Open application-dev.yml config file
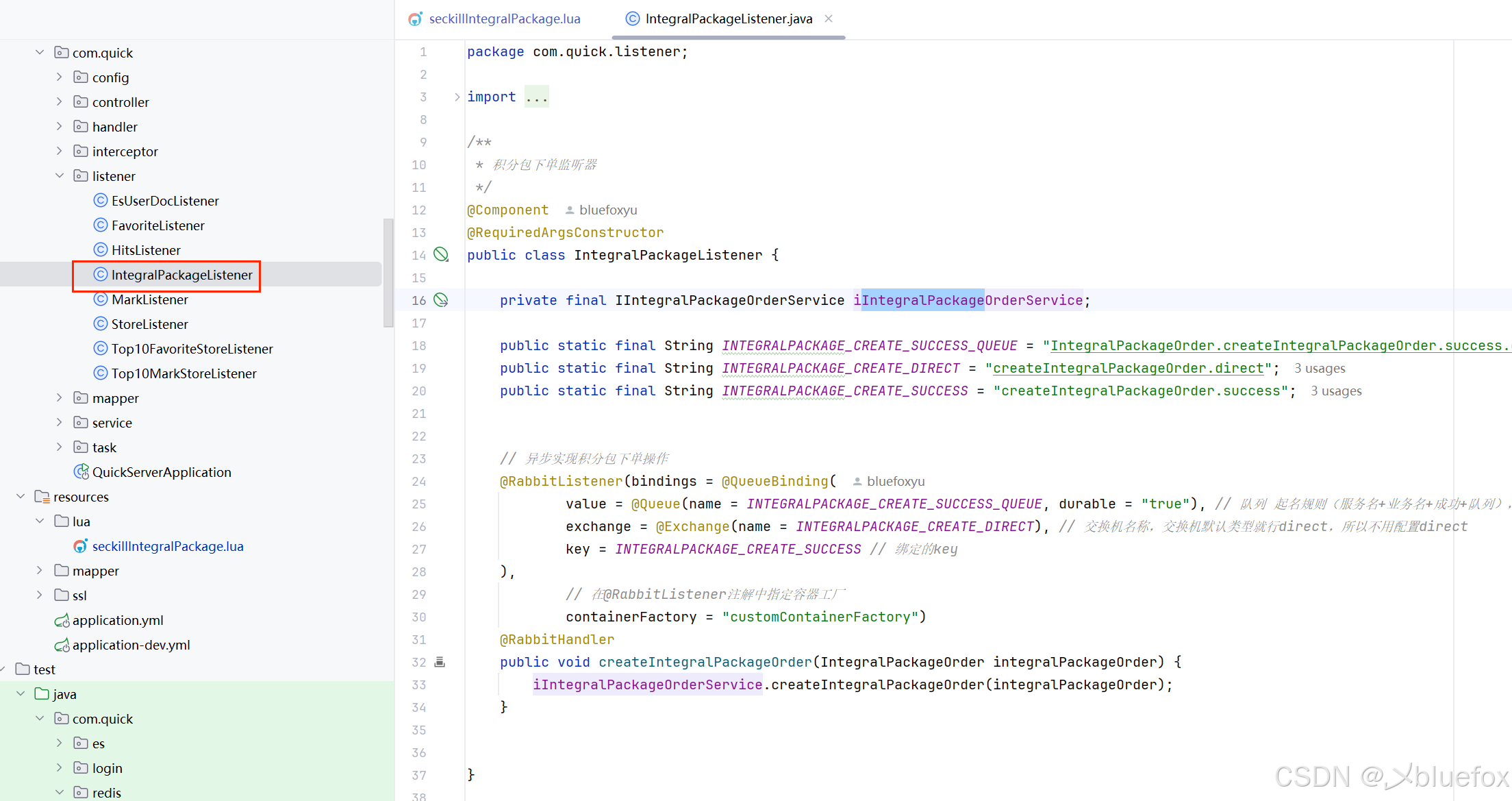 coord(131,645)
